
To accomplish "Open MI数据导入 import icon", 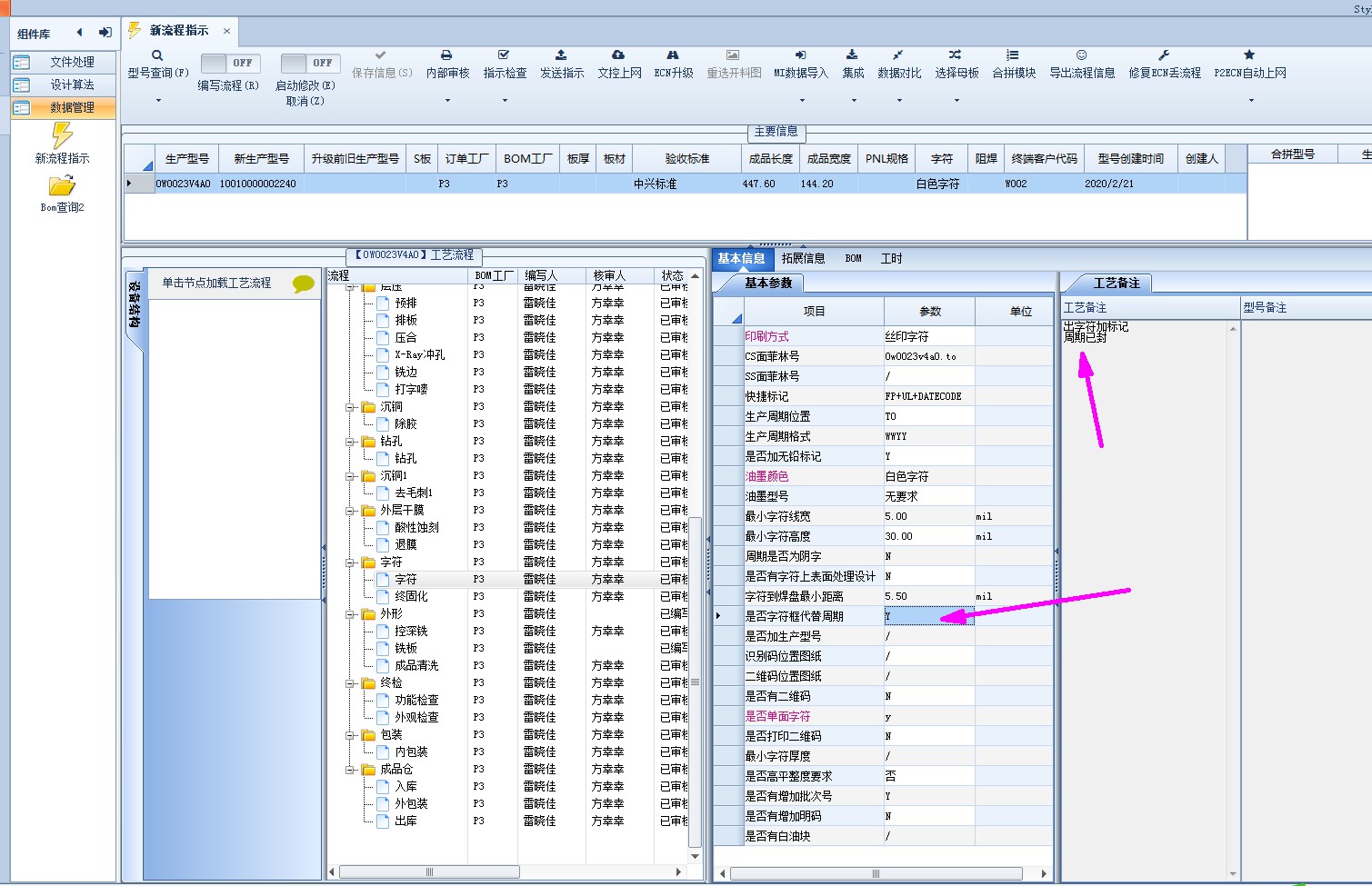I will tap(800, 55).
